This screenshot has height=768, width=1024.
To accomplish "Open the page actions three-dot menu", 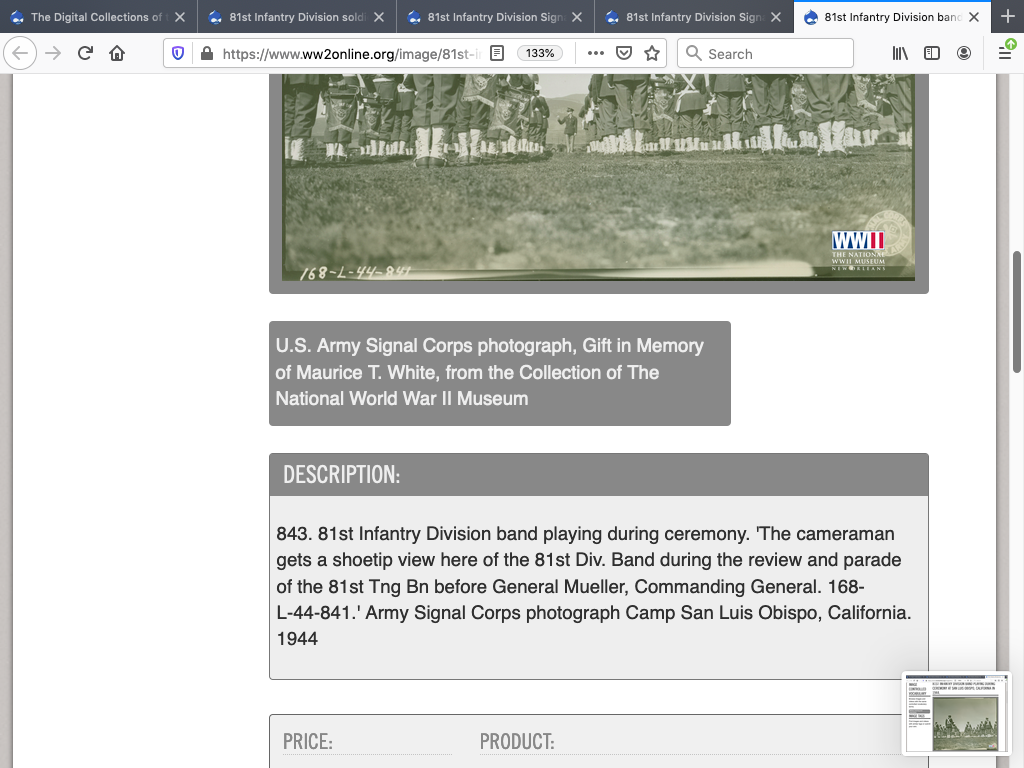I will [596, 53].
